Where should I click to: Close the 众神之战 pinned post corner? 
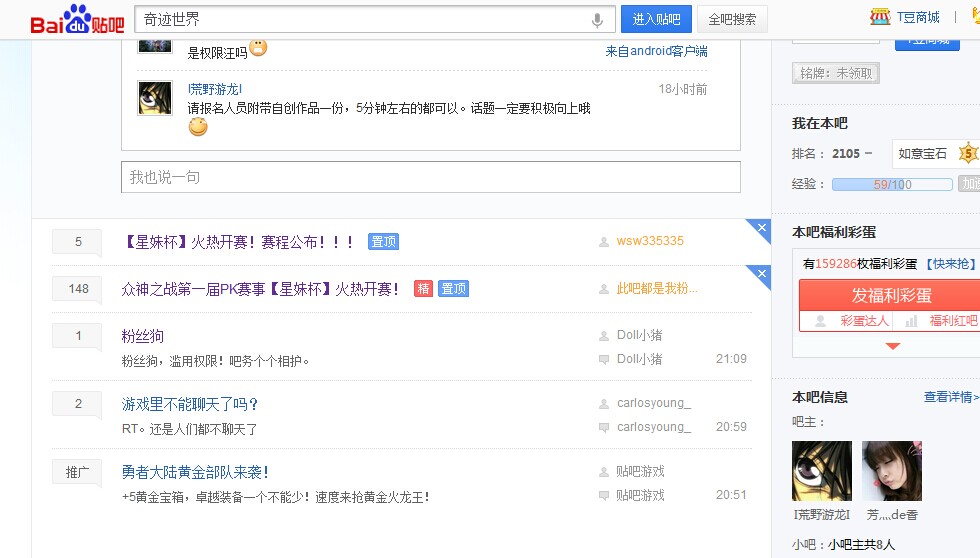point(761,274)
